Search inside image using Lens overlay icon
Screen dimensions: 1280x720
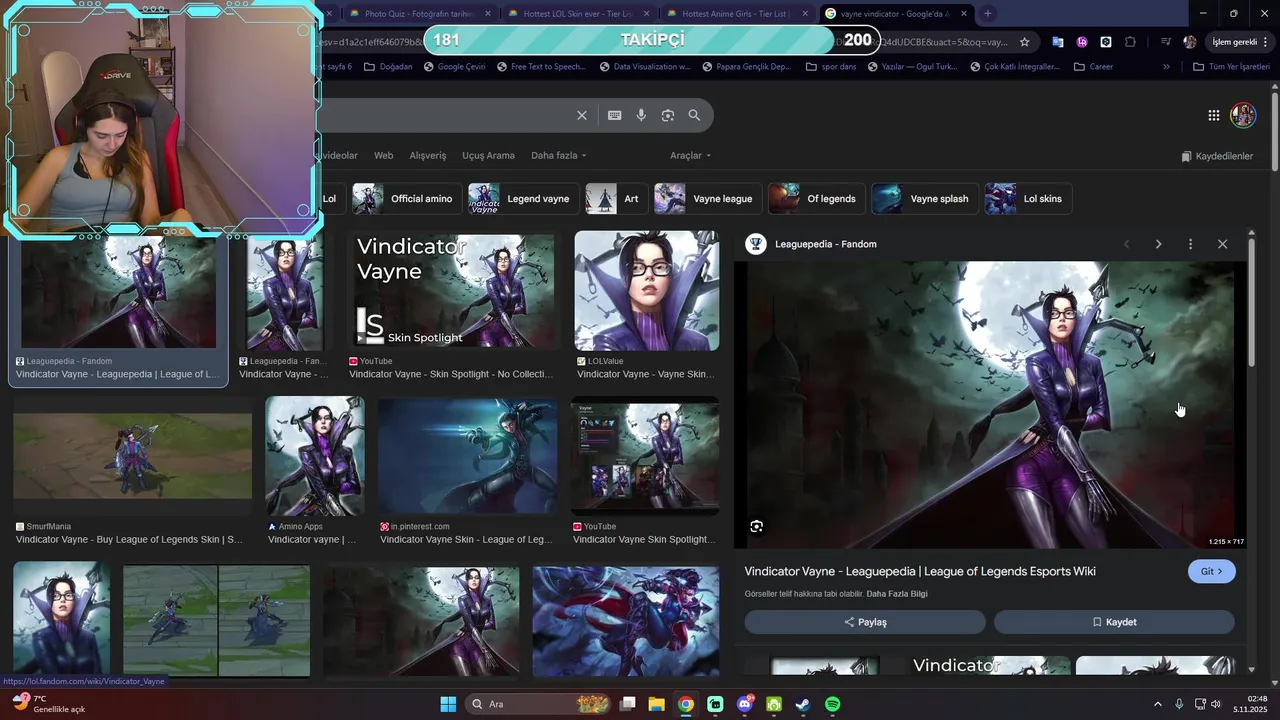pos(757,526)
